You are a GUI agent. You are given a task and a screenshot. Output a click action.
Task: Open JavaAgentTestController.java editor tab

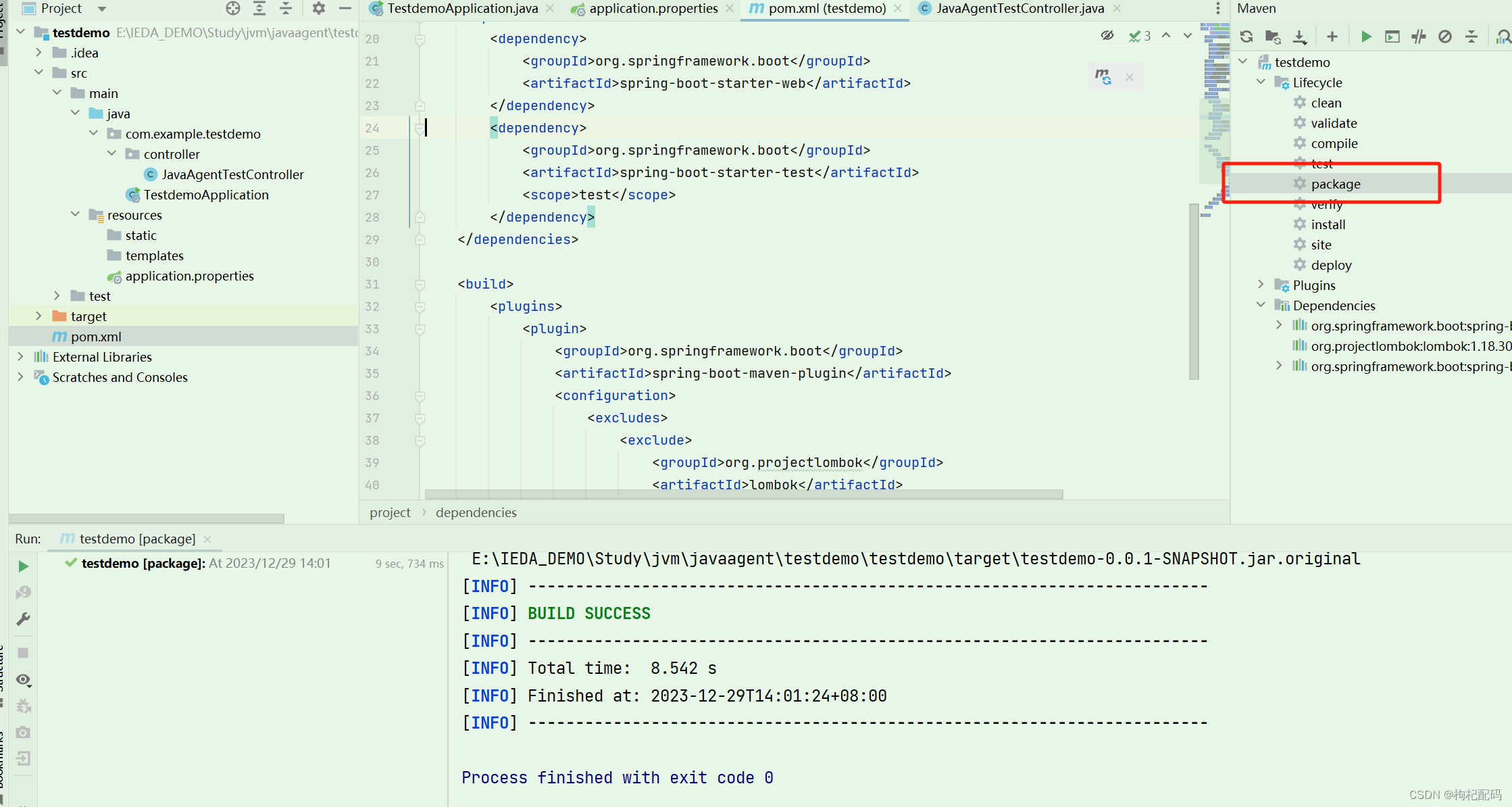pyautogui.click(x=1019, y=9)
